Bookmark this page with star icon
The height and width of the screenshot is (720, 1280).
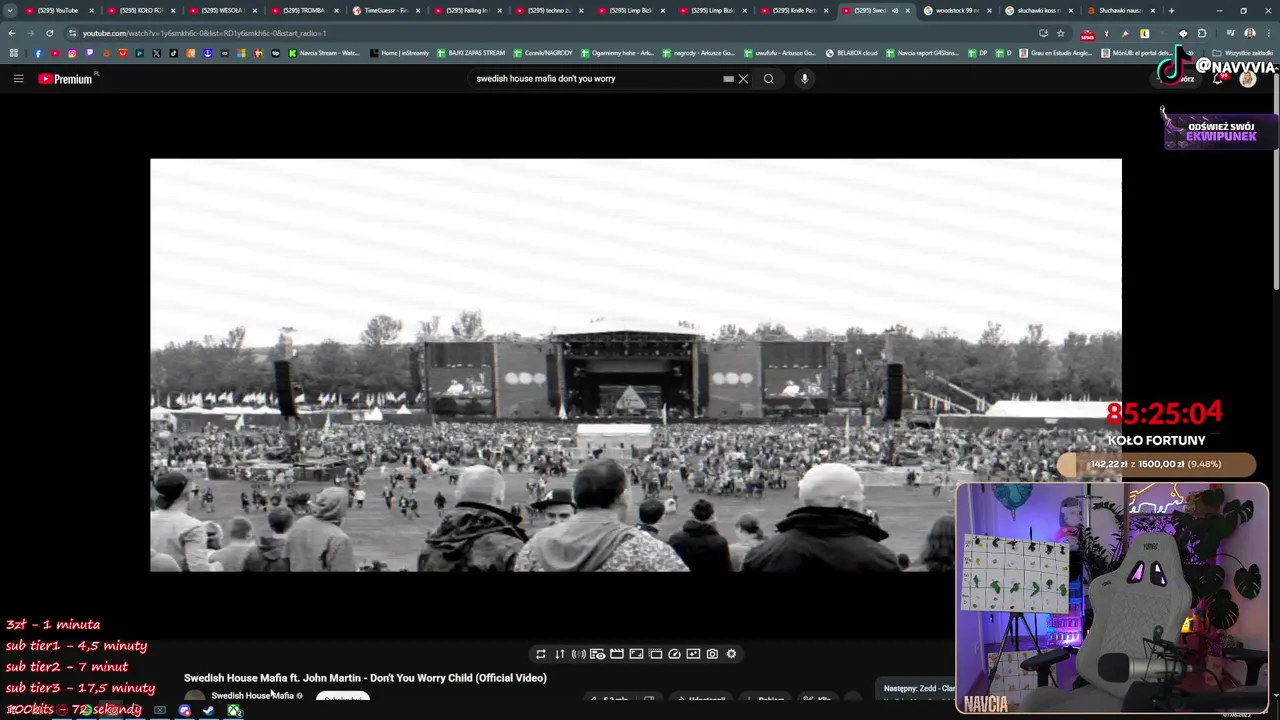(1061, 33)
